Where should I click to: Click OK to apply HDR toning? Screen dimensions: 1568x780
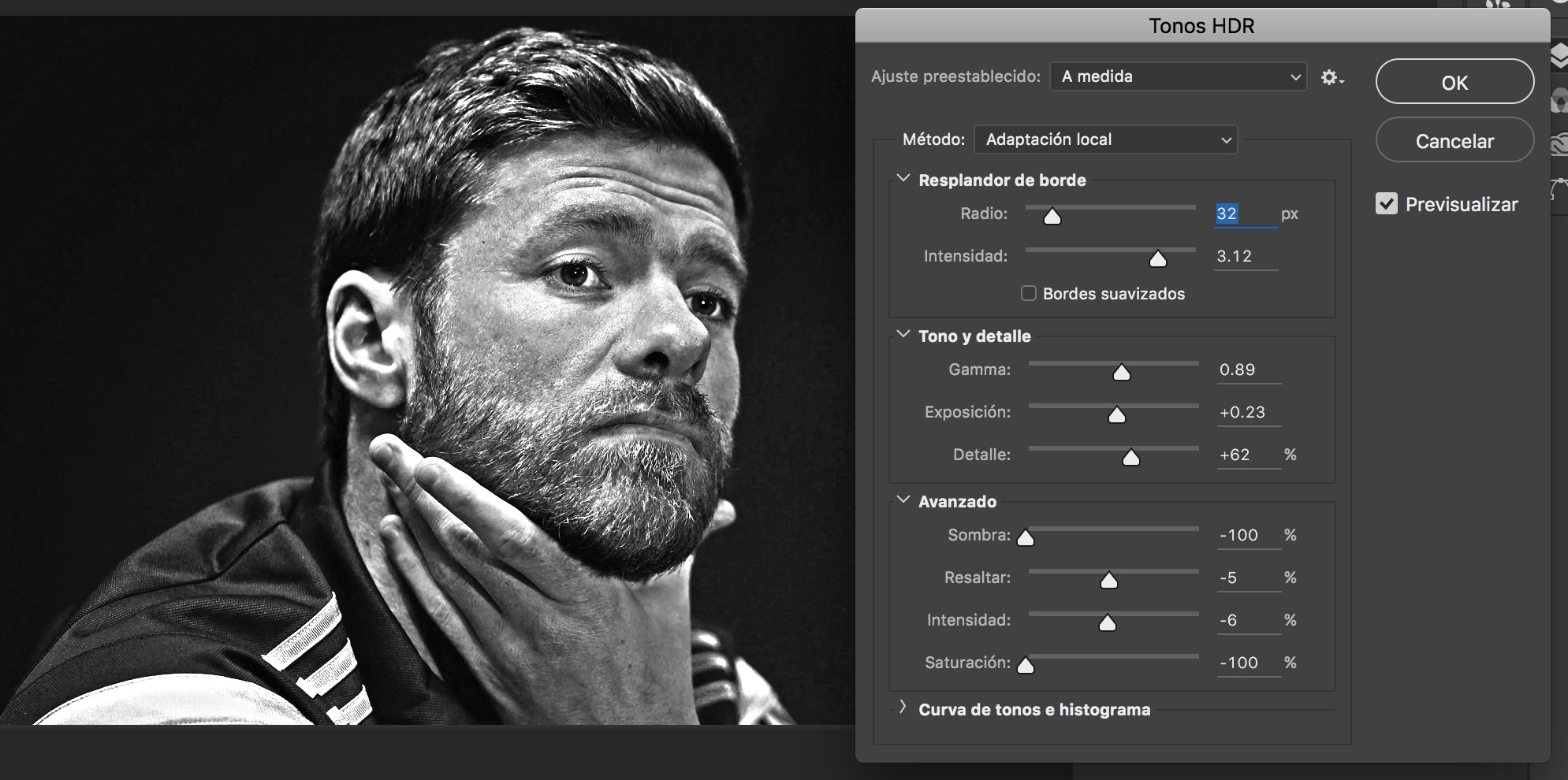(1454, 82)
